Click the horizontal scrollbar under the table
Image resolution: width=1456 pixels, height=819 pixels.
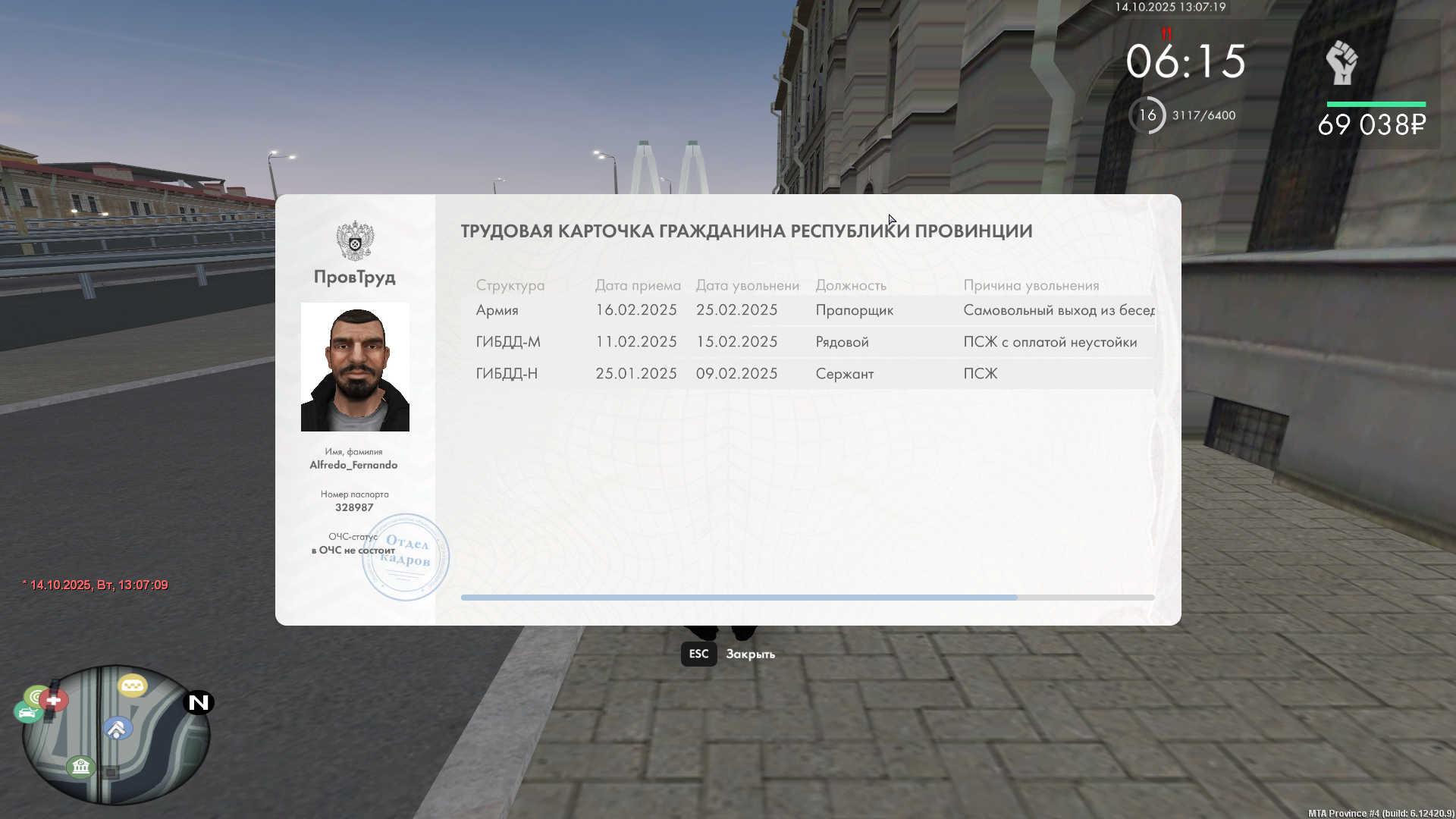coord(739,598)
